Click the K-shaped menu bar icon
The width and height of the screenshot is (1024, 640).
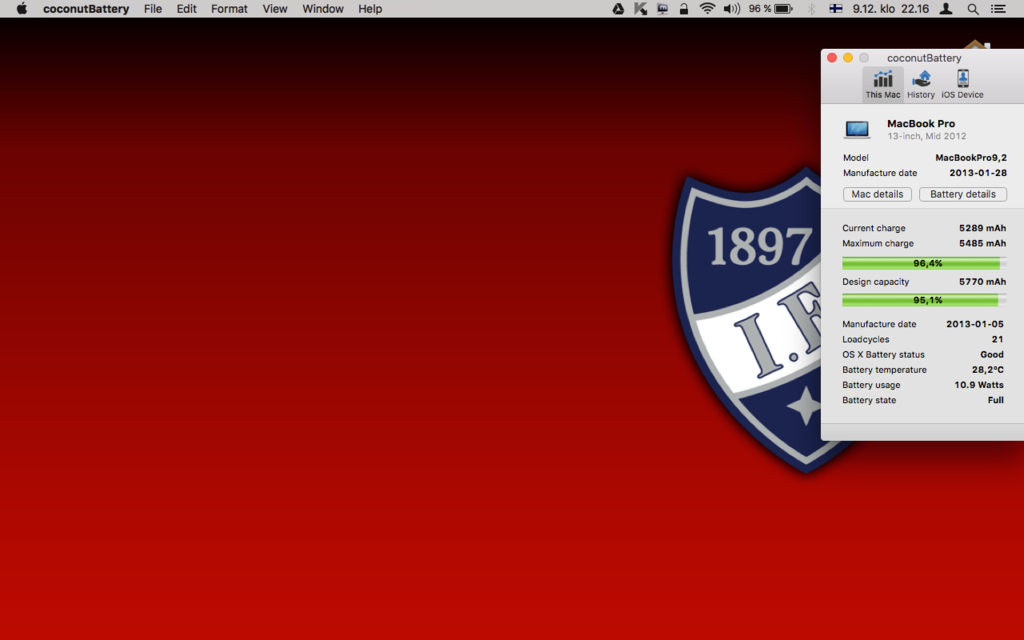coord(640,8)
